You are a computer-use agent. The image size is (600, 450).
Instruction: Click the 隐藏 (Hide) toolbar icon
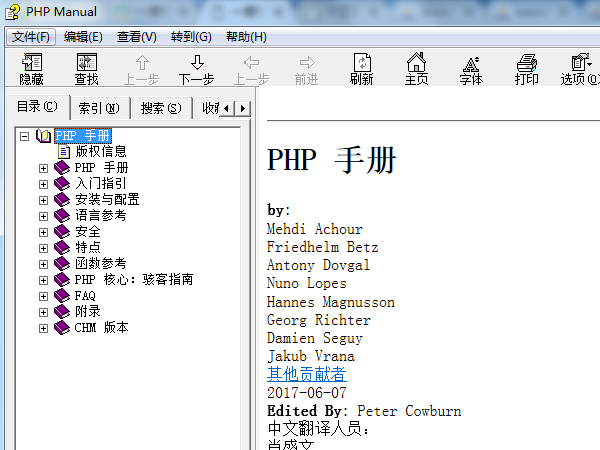pos(32,62)
